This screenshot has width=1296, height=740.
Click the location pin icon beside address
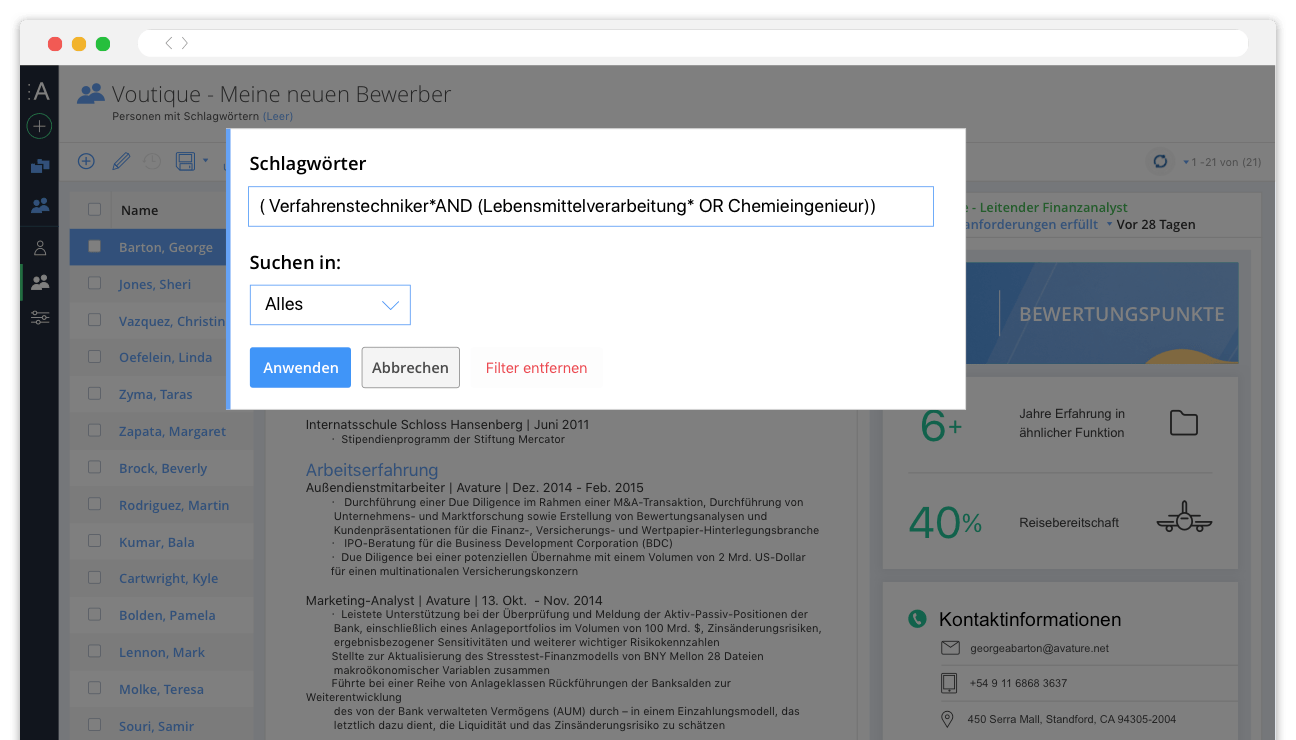click(948, 719)
